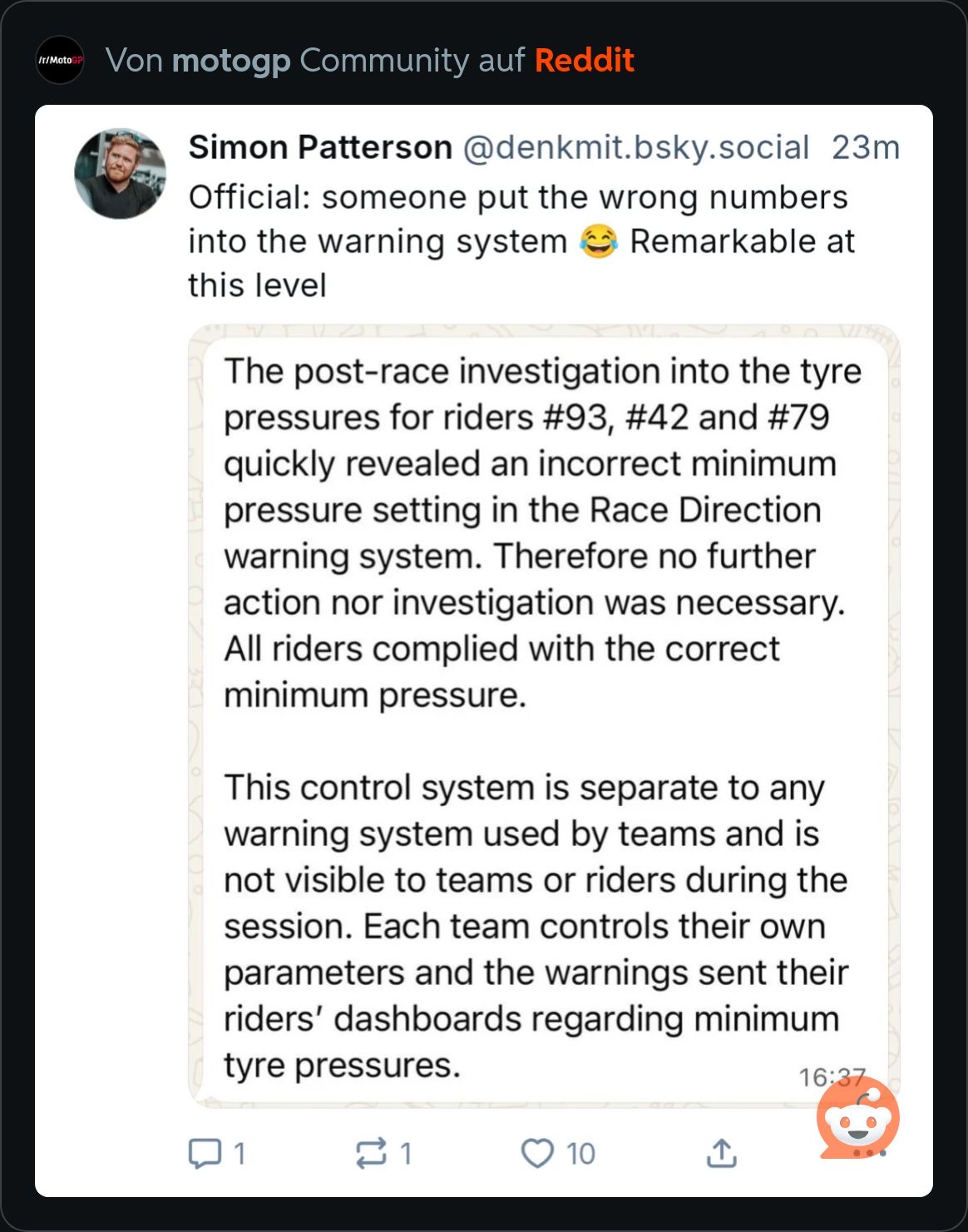Viewport: 968px width, 1232px height.
Task: Share the post via upload arrow icon
Action: tap(721, 1153)
